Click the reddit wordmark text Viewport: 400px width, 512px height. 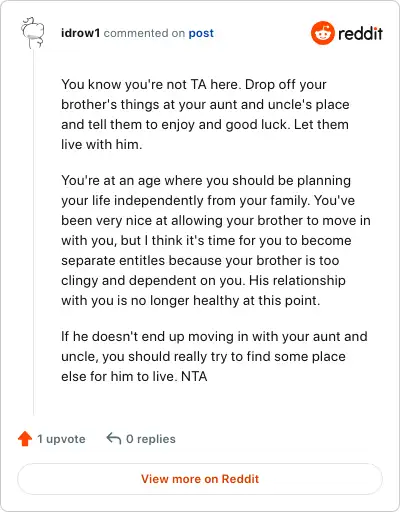coord(360,33)
